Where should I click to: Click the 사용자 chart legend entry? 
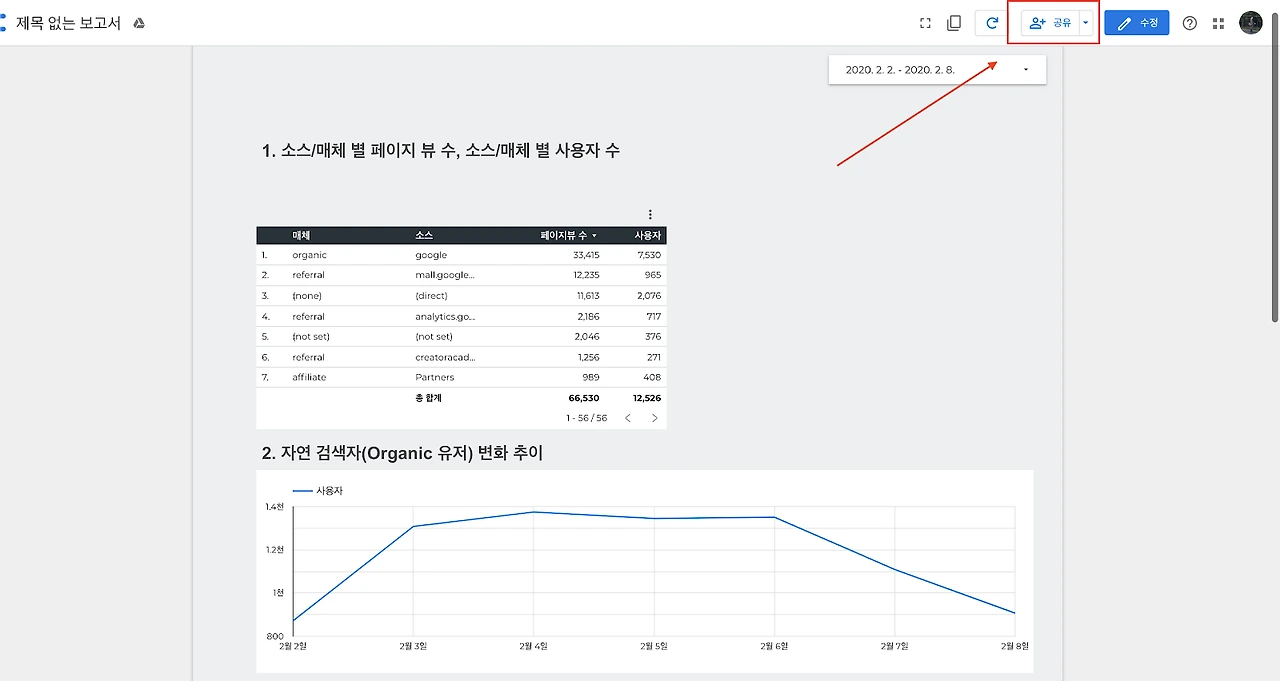tap(318, 491)
